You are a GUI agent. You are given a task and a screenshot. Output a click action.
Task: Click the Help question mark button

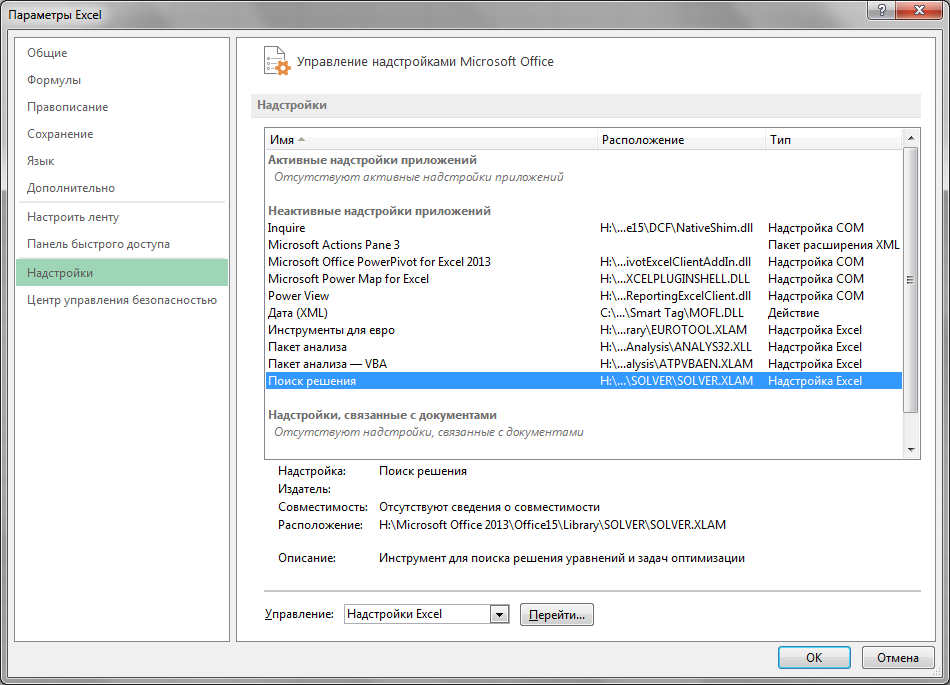point(882,10)
